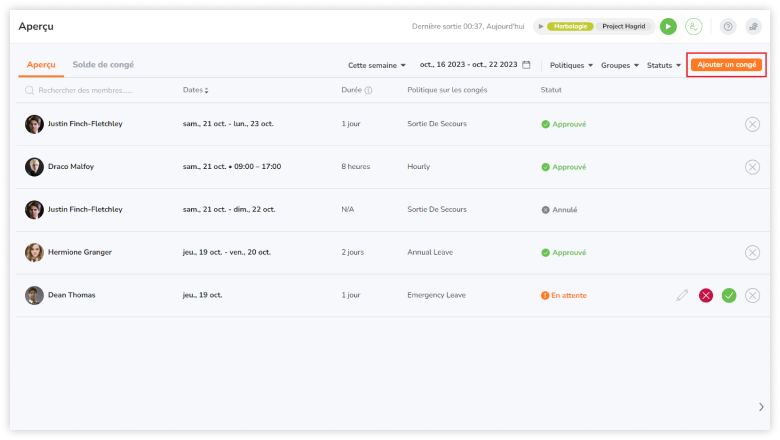
Task: Open the calendar date picker icon
Action: [x=526, y=65]
